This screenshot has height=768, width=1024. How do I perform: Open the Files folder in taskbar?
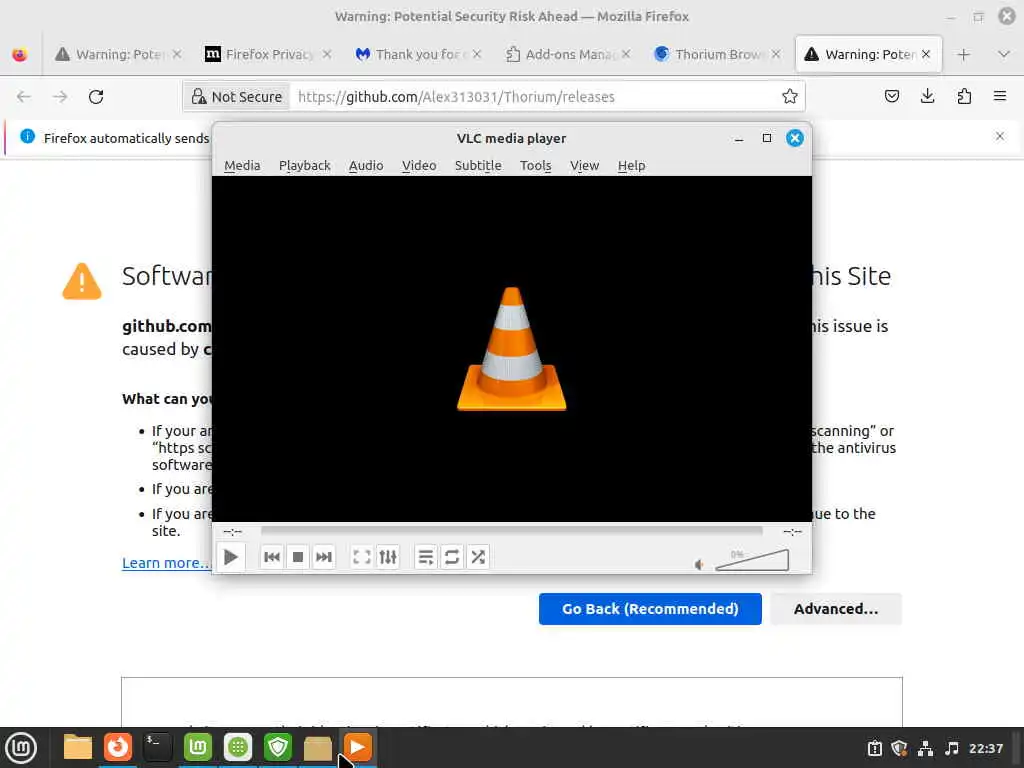(x=78, y=748)
